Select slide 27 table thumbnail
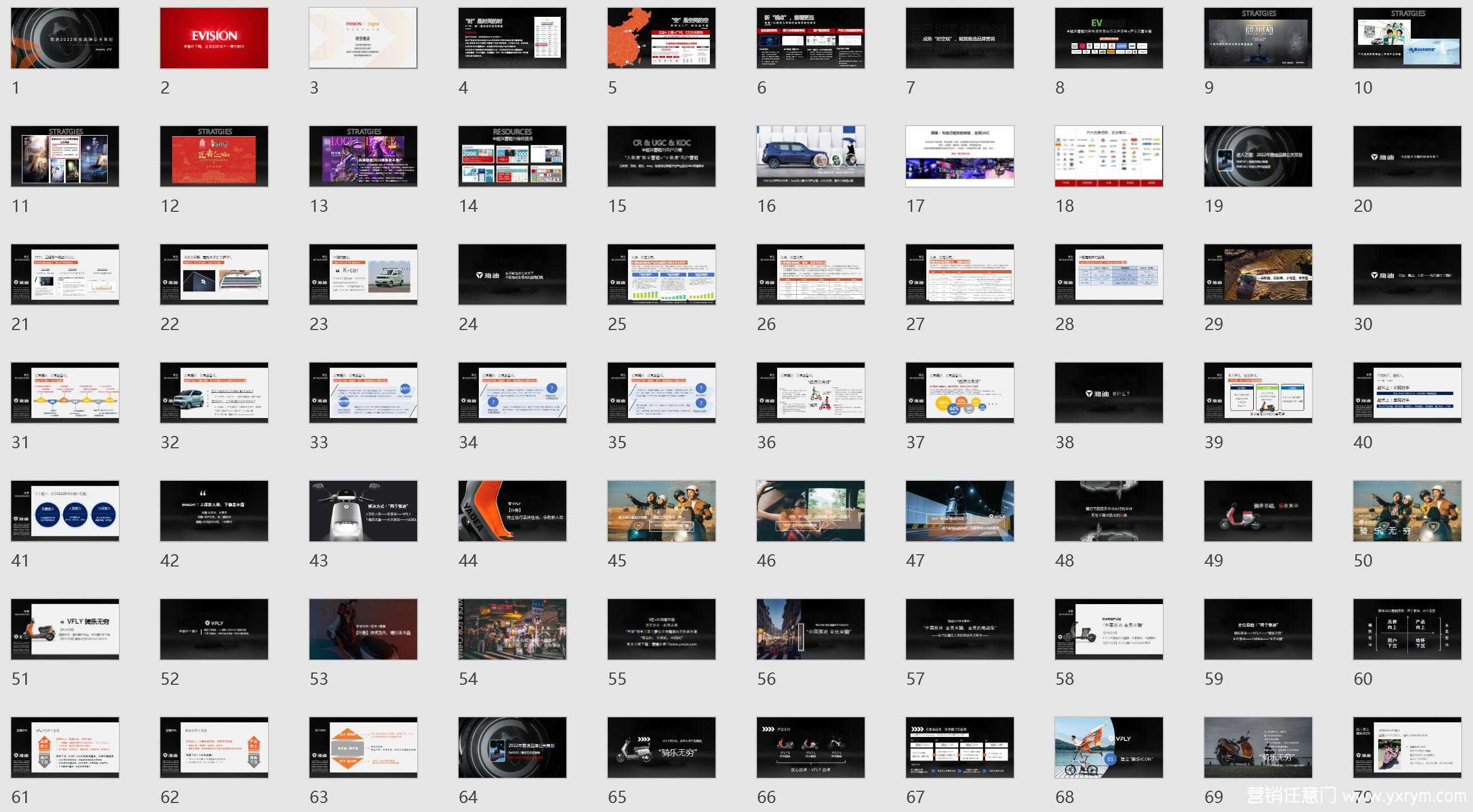 960,275
